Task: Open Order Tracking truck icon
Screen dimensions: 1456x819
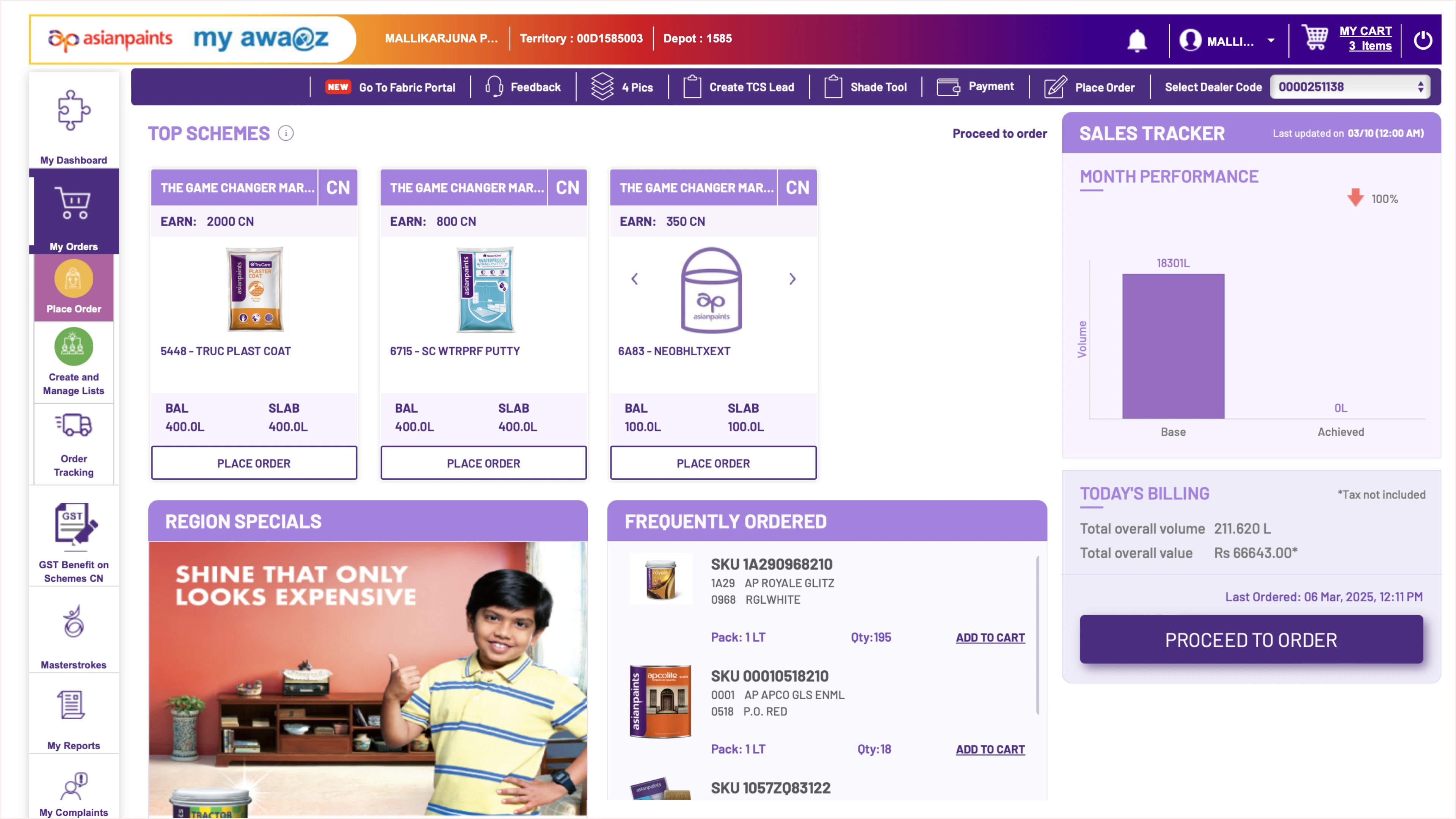Action: [74, 425]
